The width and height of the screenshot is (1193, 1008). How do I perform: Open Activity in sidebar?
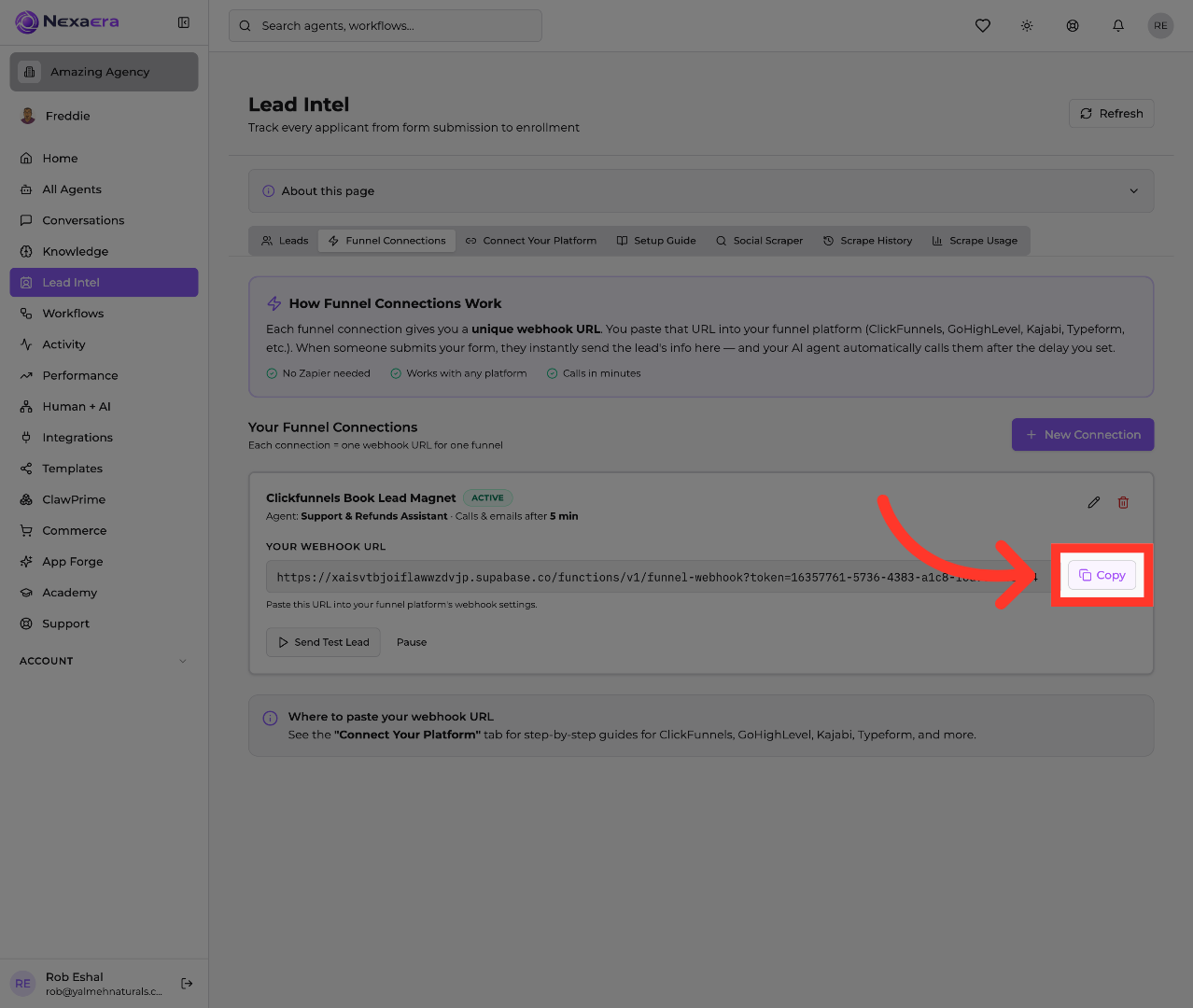pyautogui.click(x=104, y=344)
